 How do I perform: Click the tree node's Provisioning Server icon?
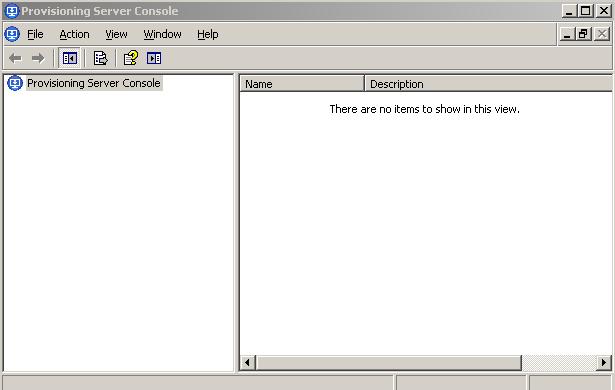[x=15, y=83]
